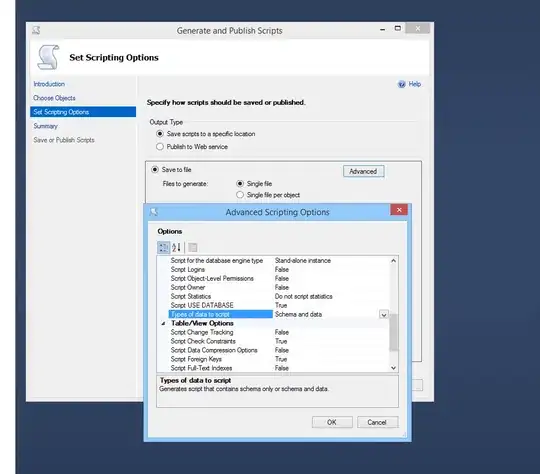Screen dimensions: 540x474
Task: Click the Advanced button
Action: coord(363,171)
